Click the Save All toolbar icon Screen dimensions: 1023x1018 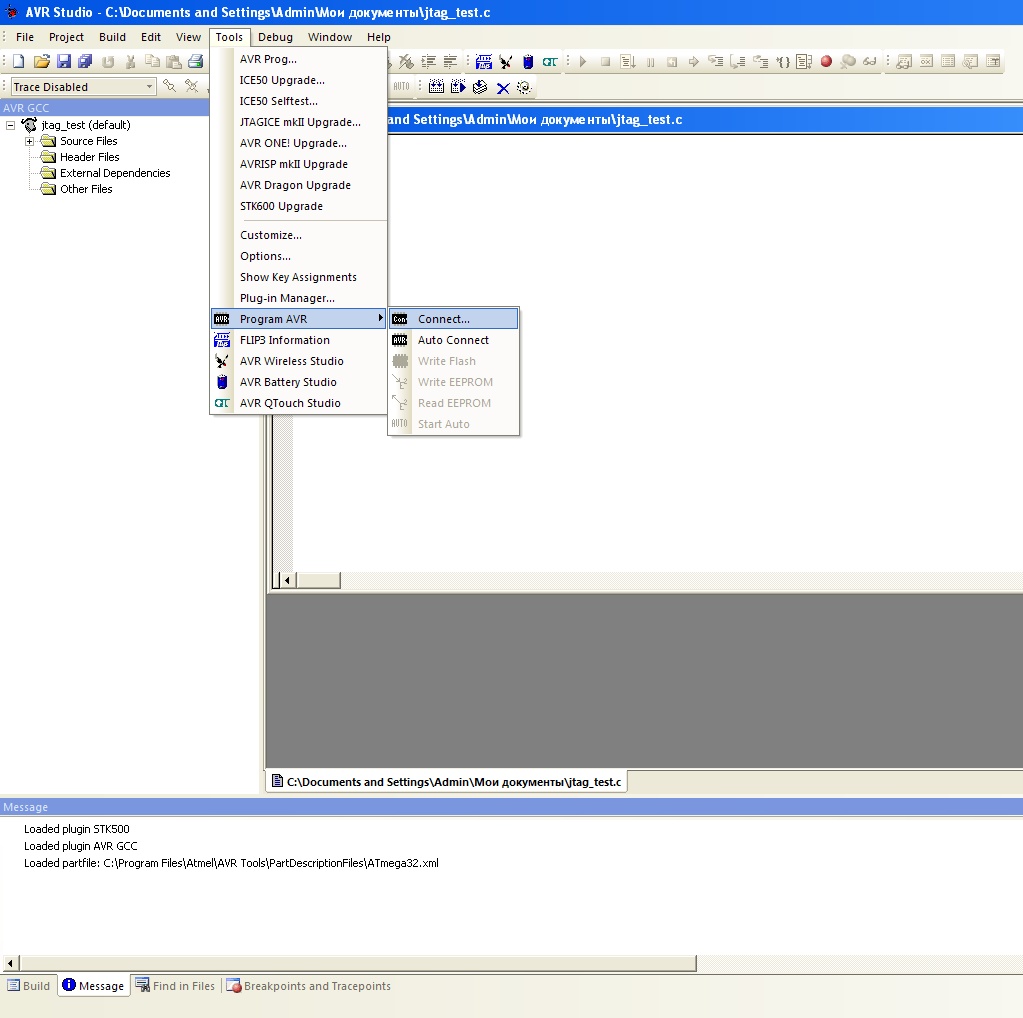(85, 61)
